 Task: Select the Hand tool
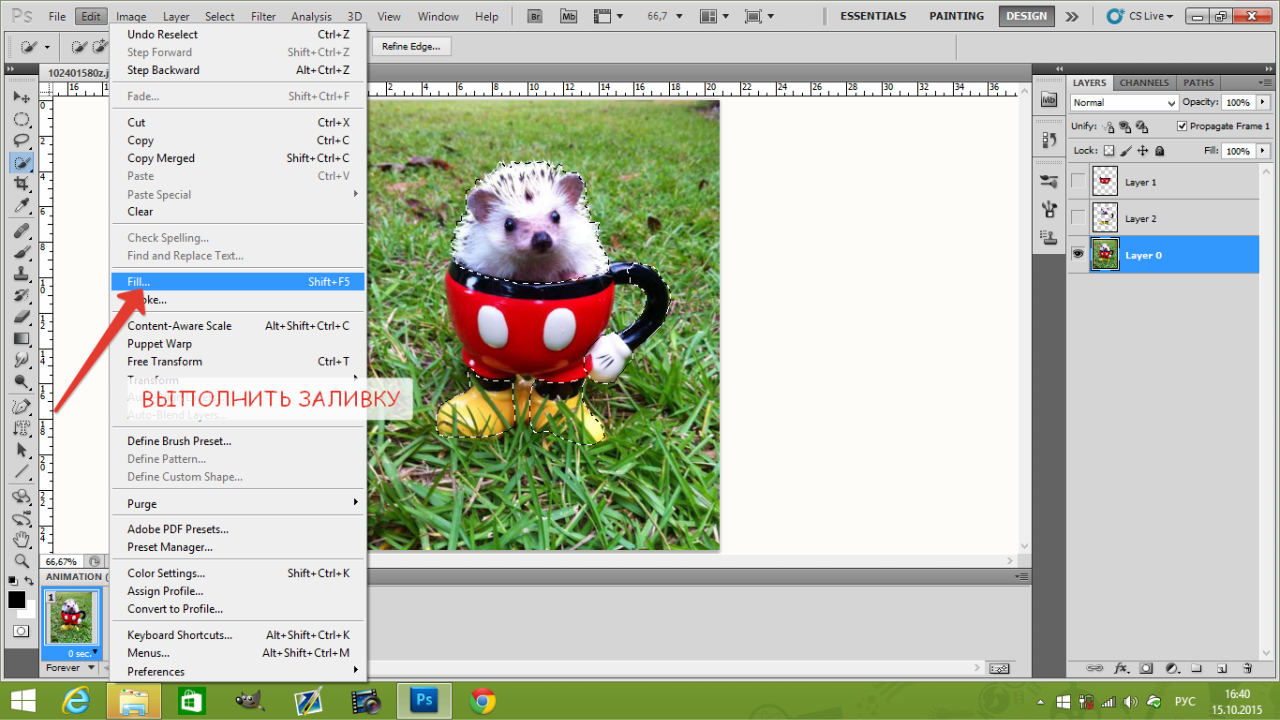pyautogui.click(x=21, y=539)
